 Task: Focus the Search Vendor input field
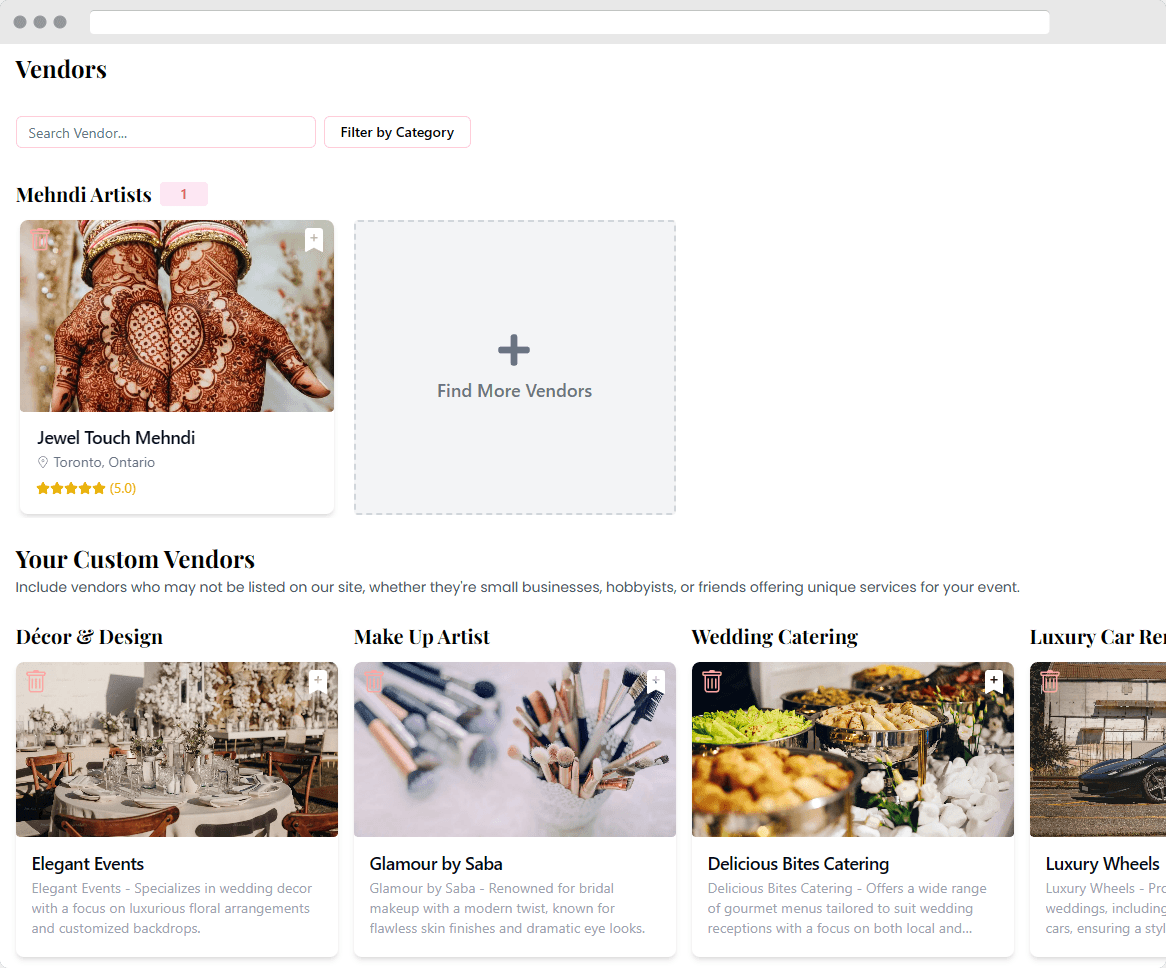[166, 132]
